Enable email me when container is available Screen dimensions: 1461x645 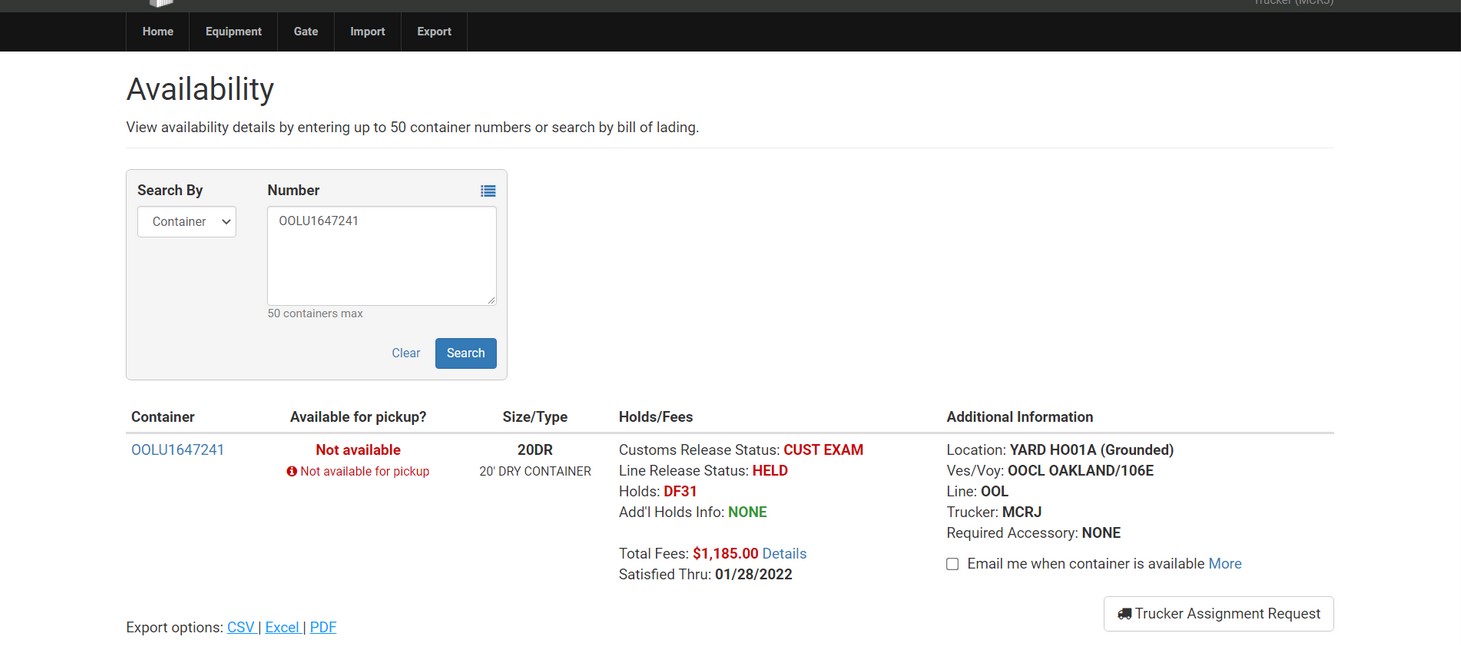(952, 564)
